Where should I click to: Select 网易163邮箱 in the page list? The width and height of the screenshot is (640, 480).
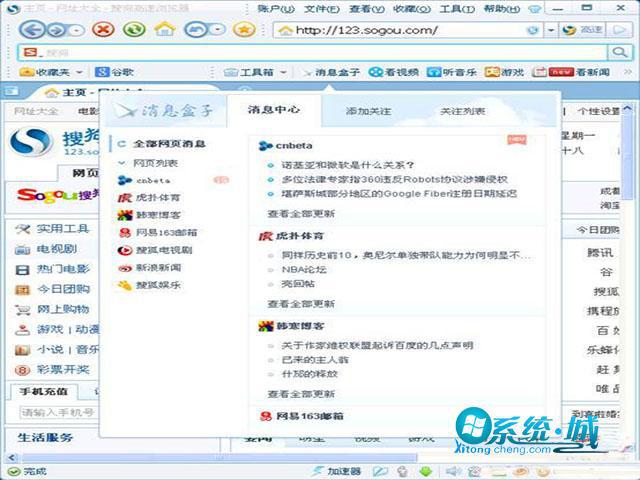[x=158, y=233]
